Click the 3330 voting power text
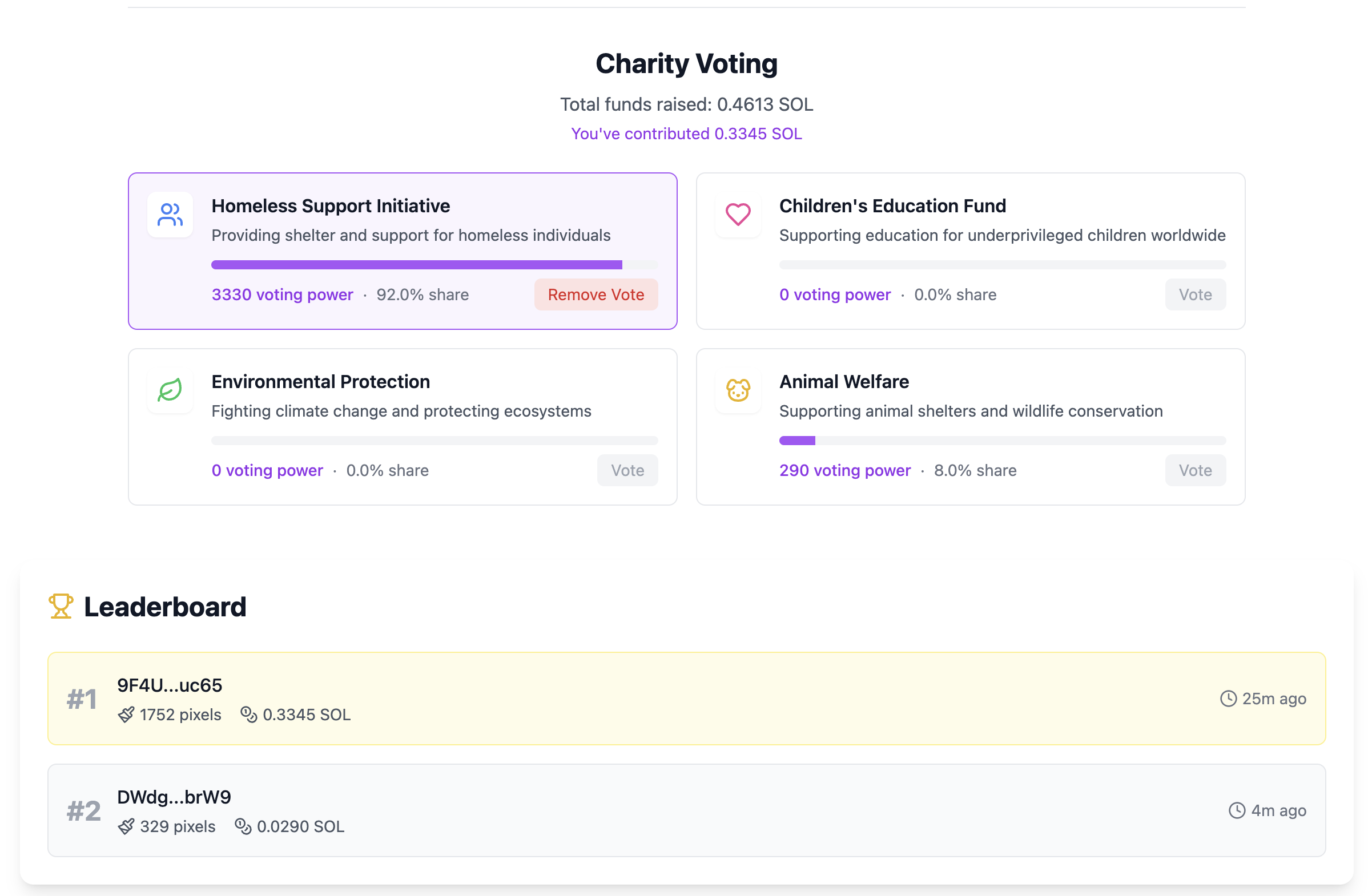The width and height of the screenshot is (1368, 896). (x=282, y=294)
